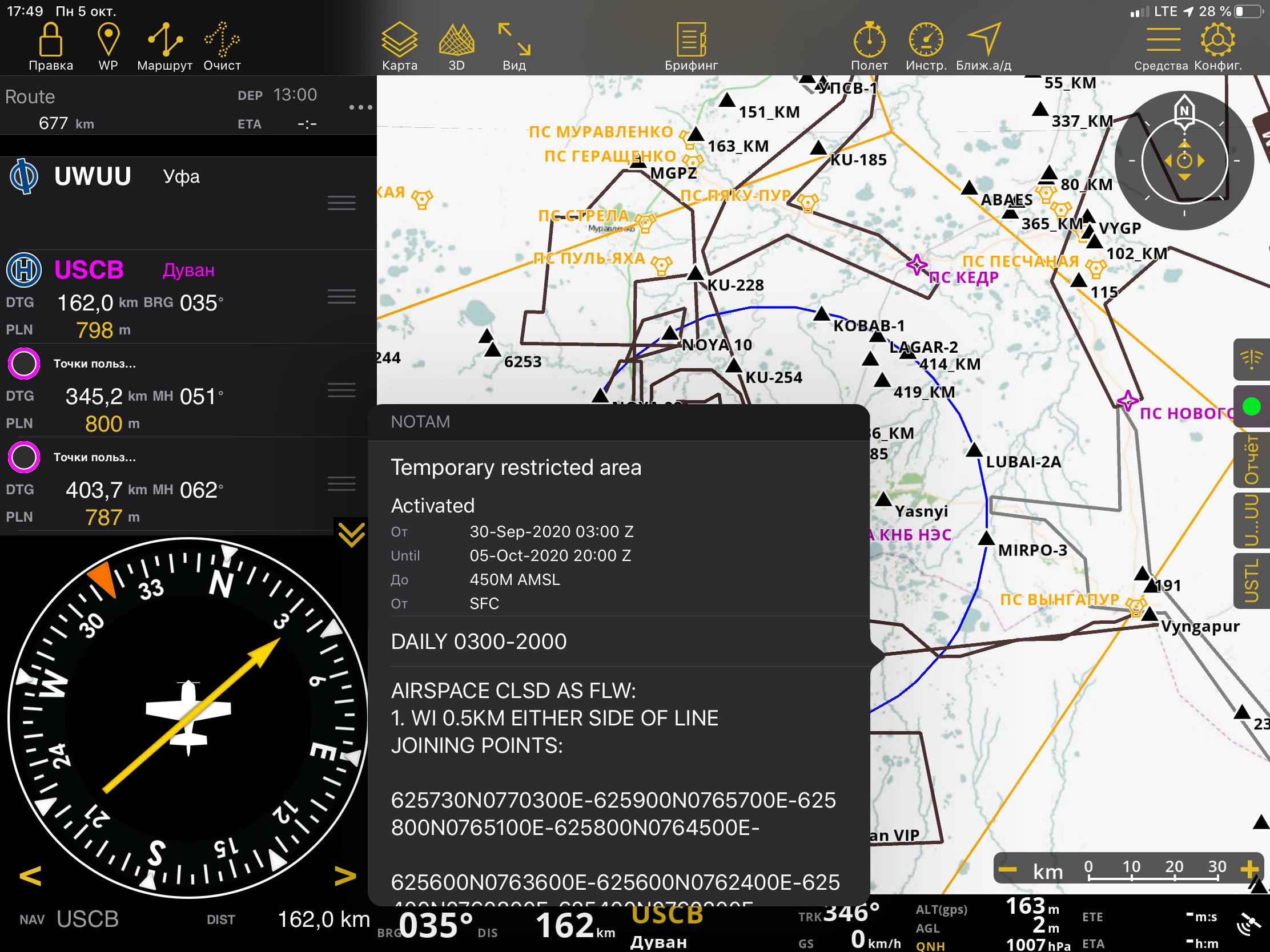Switch to the 3D view
The height and width of the screenshot is (952, 1270).
tap(456, 40)
